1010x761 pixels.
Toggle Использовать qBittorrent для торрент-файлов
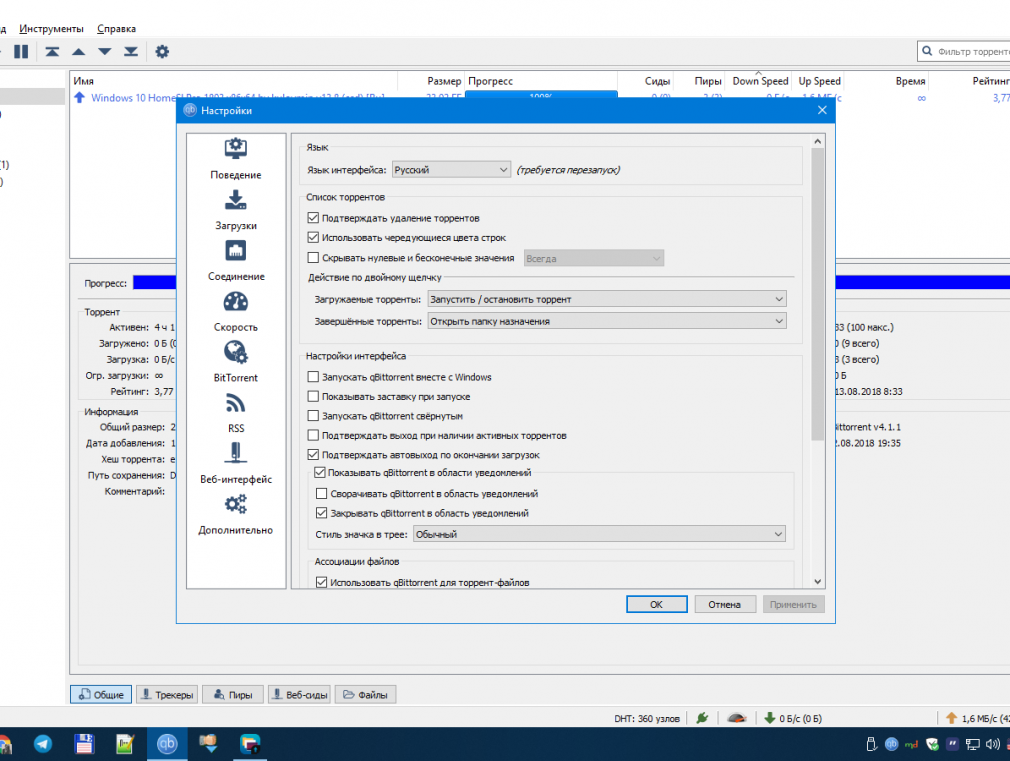[321, 583]
